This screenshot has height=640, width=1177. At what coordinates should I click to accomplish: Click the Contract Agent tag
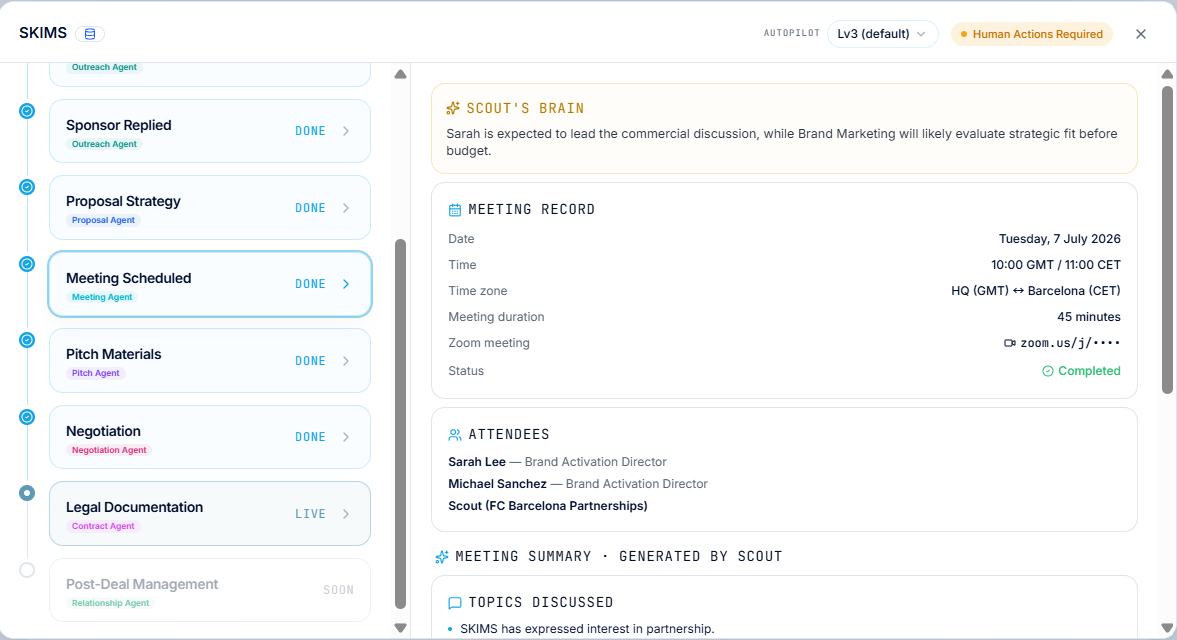(103, 526)
